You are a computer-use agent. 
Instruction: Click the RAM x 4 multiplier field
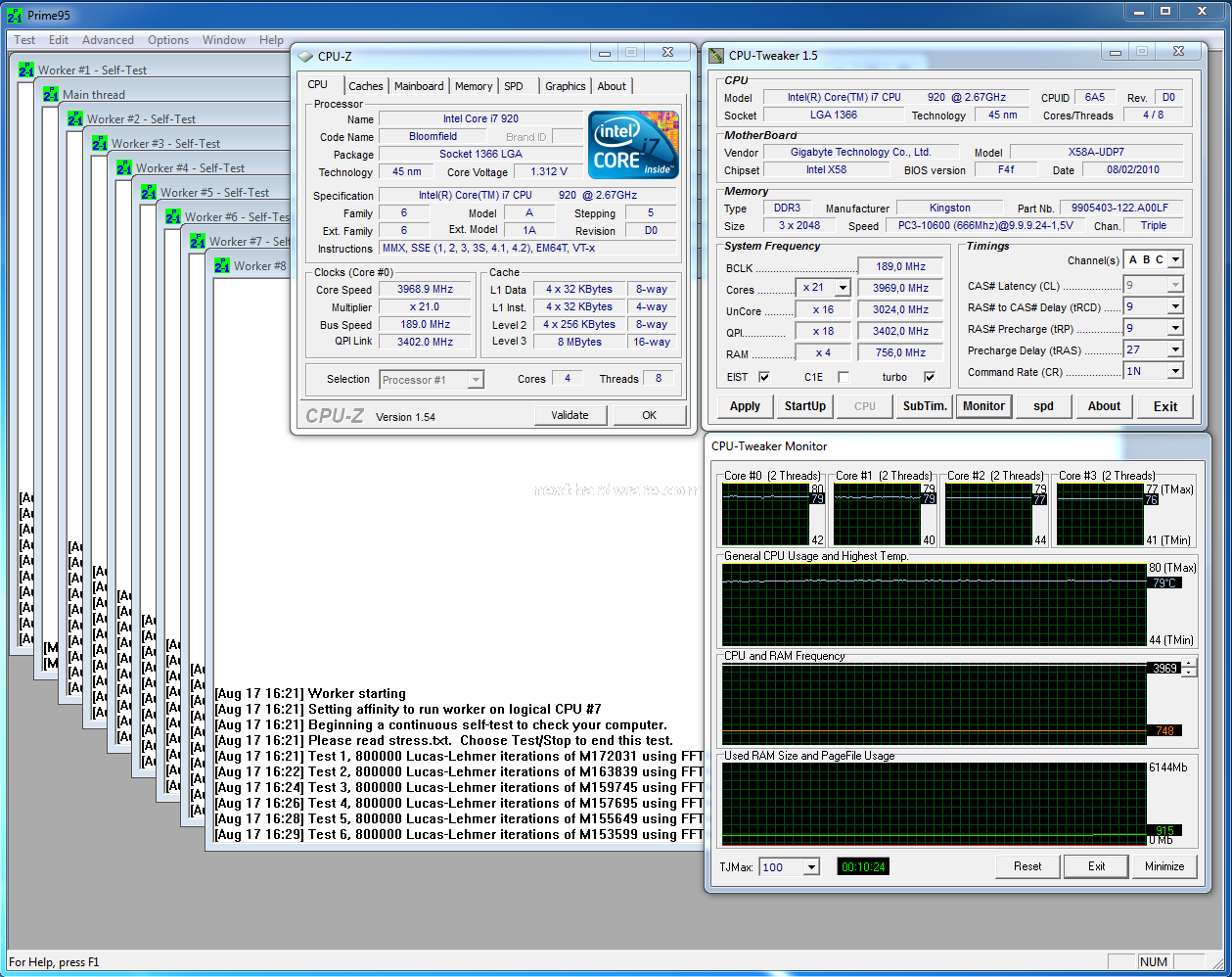[823, 352]
